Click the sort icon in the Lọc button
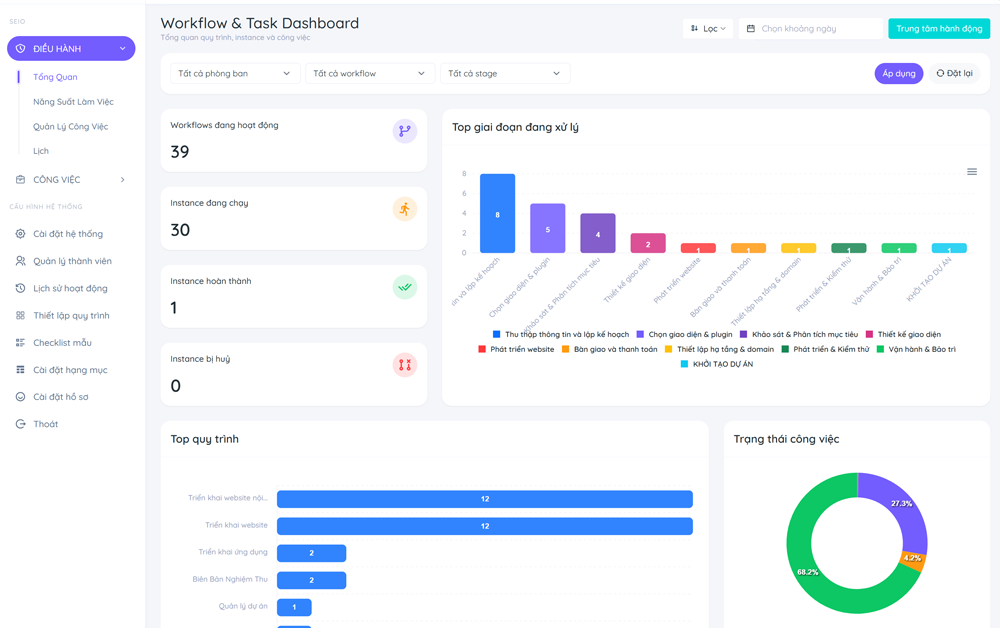The width and height of the screenshot is (1000, 628). [695, 29]
